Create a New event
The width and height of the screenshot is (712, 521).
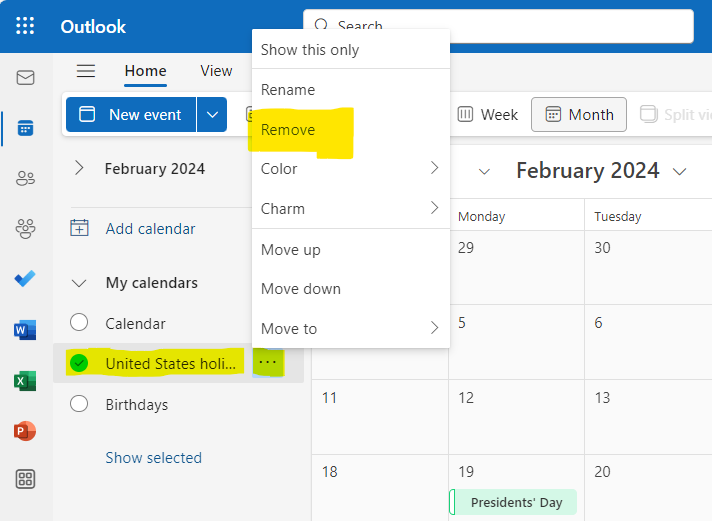click(x=131, y=114)
